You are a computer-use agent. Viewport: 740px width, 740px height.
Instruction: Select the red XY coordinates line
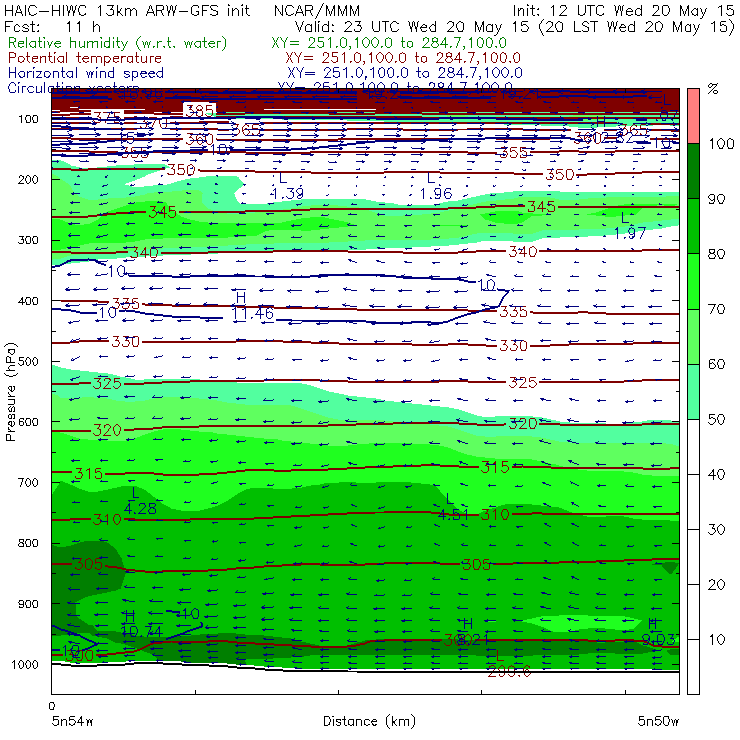pos(403,58)
